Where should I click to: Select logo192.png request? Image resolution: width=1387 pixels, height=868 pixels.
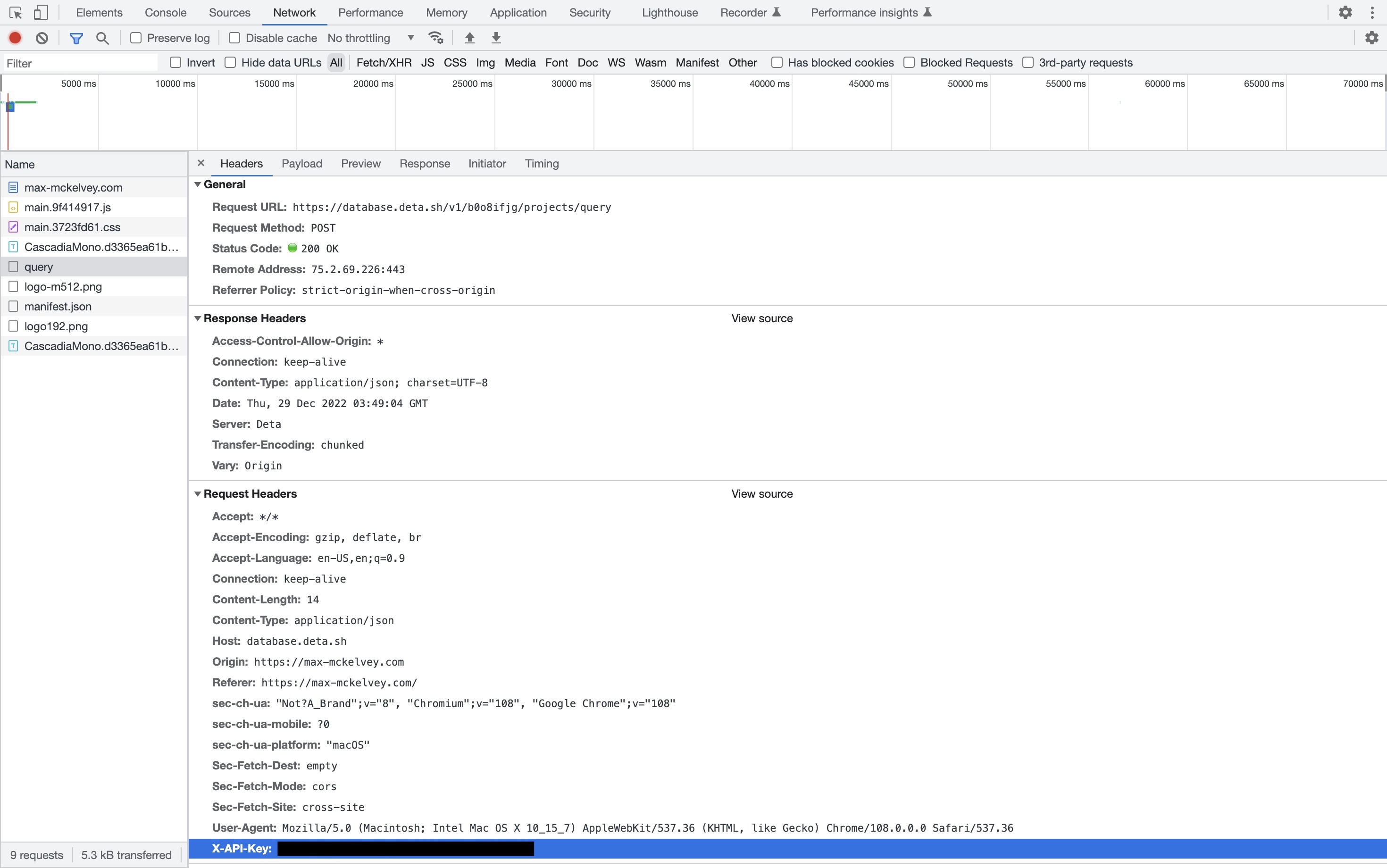(x=94, y=326)
